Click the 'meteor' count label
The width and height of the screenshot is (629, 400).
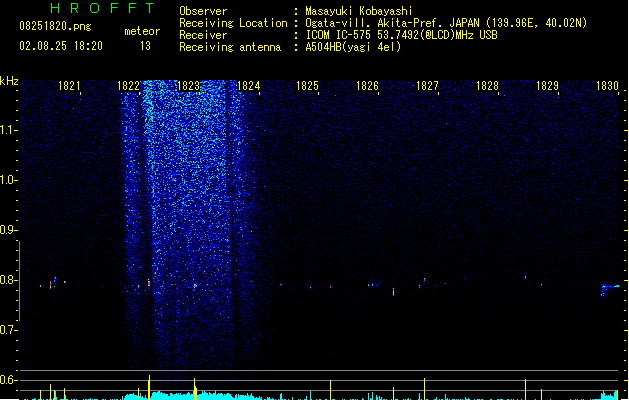click(x=142, y=31)
